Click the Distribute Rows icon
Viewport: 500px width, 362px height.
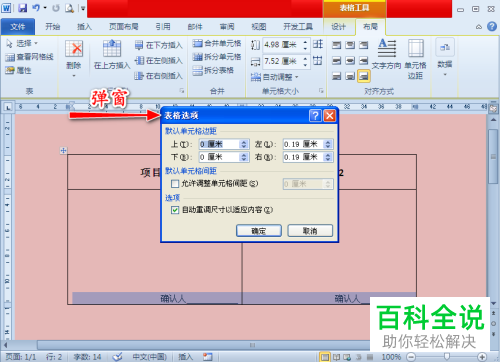(x=318, y=44)
